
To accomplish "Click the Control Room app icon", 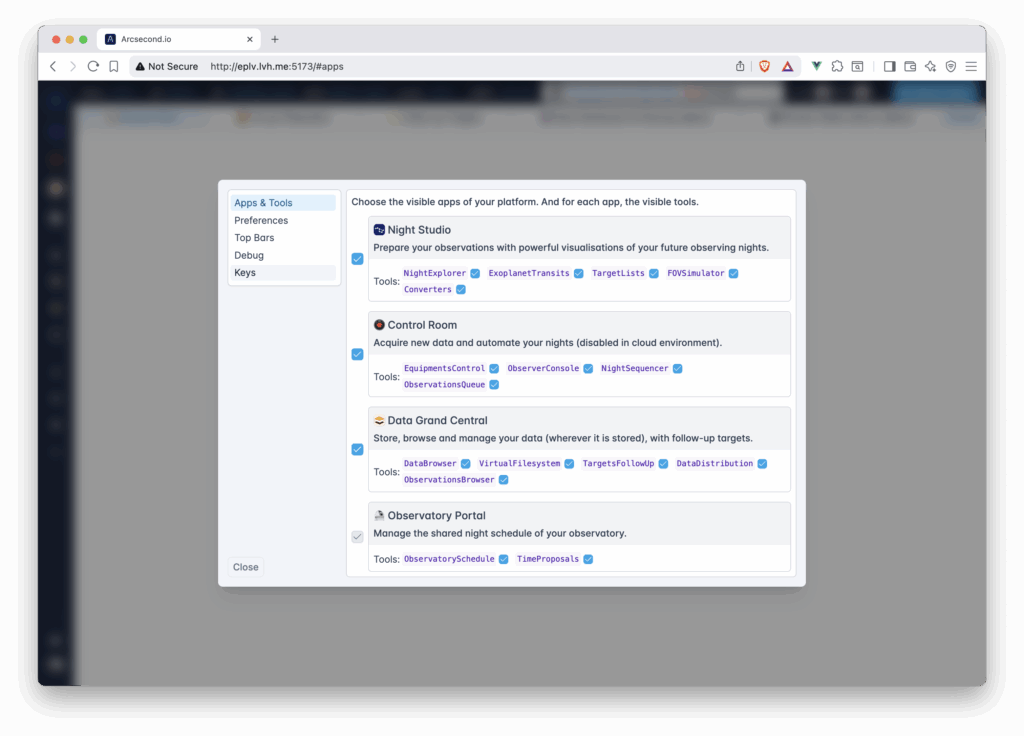I will click(379, 325).
